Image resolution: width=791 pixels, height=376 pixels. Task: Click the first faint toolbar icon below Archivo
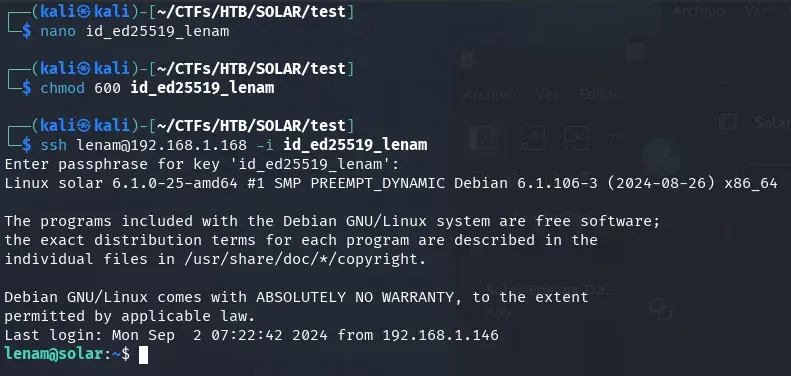tap(482, 138)
